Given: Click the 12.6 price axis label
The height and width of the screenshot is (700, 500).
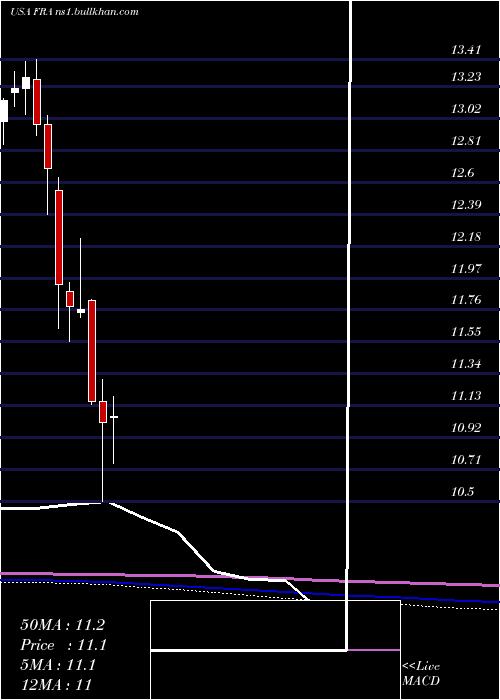Looking at the screenshot, I should pyautogui.click(x=462, y=173).
